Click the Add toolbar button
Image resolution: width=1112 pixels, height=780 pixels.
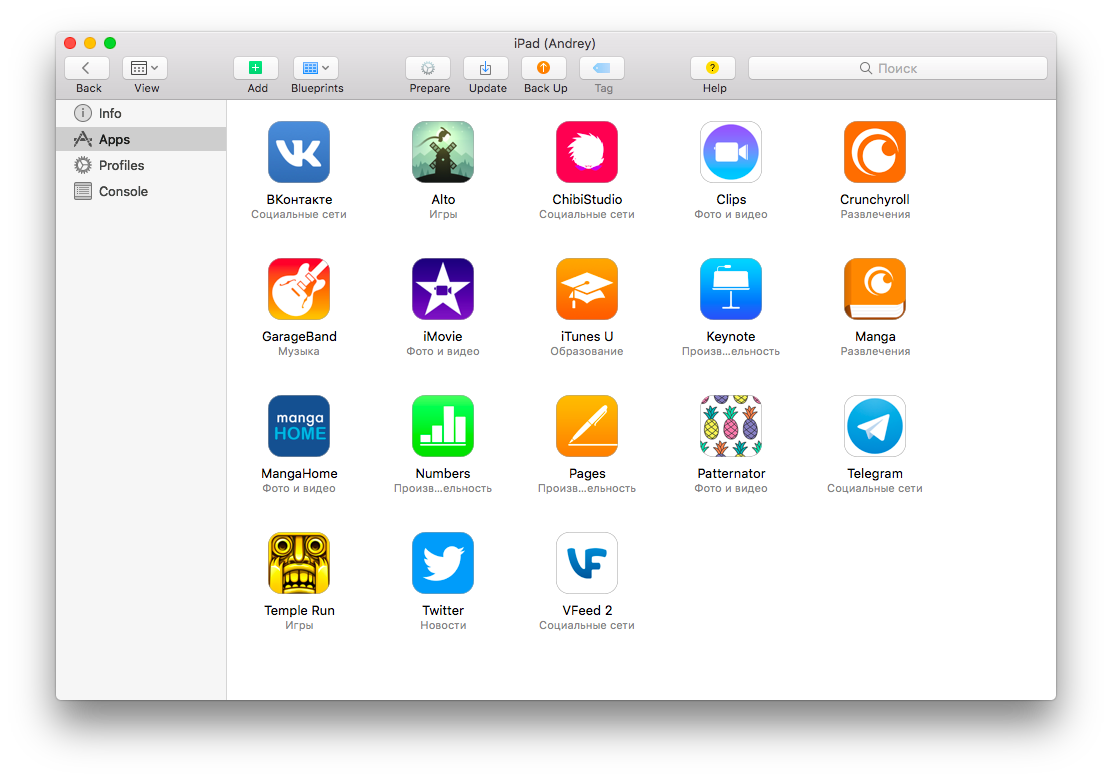(255, 68)
